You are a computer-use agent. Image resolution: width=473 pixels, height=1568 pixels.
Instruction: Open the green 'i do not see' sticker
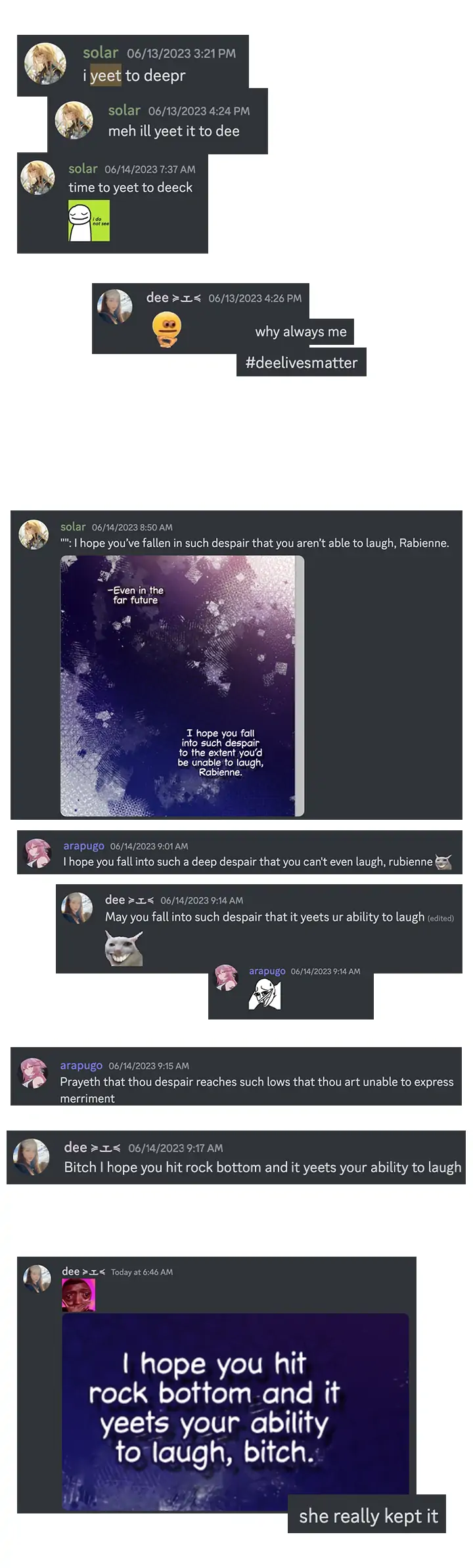89,221
